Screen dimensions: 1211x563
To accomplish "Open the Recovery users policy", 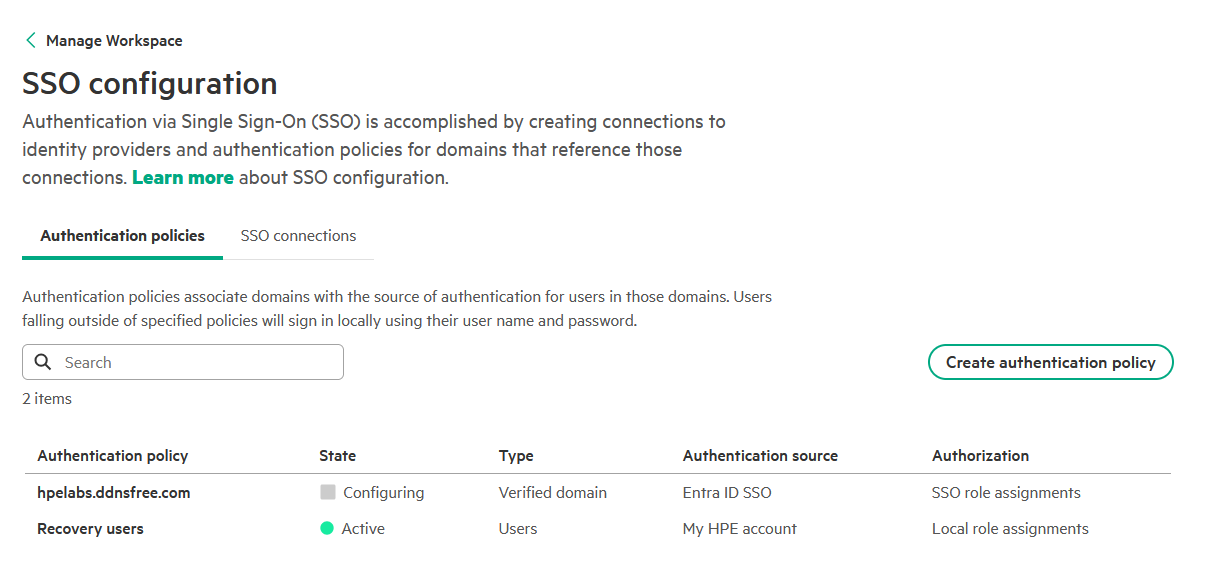I will (x=90, y=528).
